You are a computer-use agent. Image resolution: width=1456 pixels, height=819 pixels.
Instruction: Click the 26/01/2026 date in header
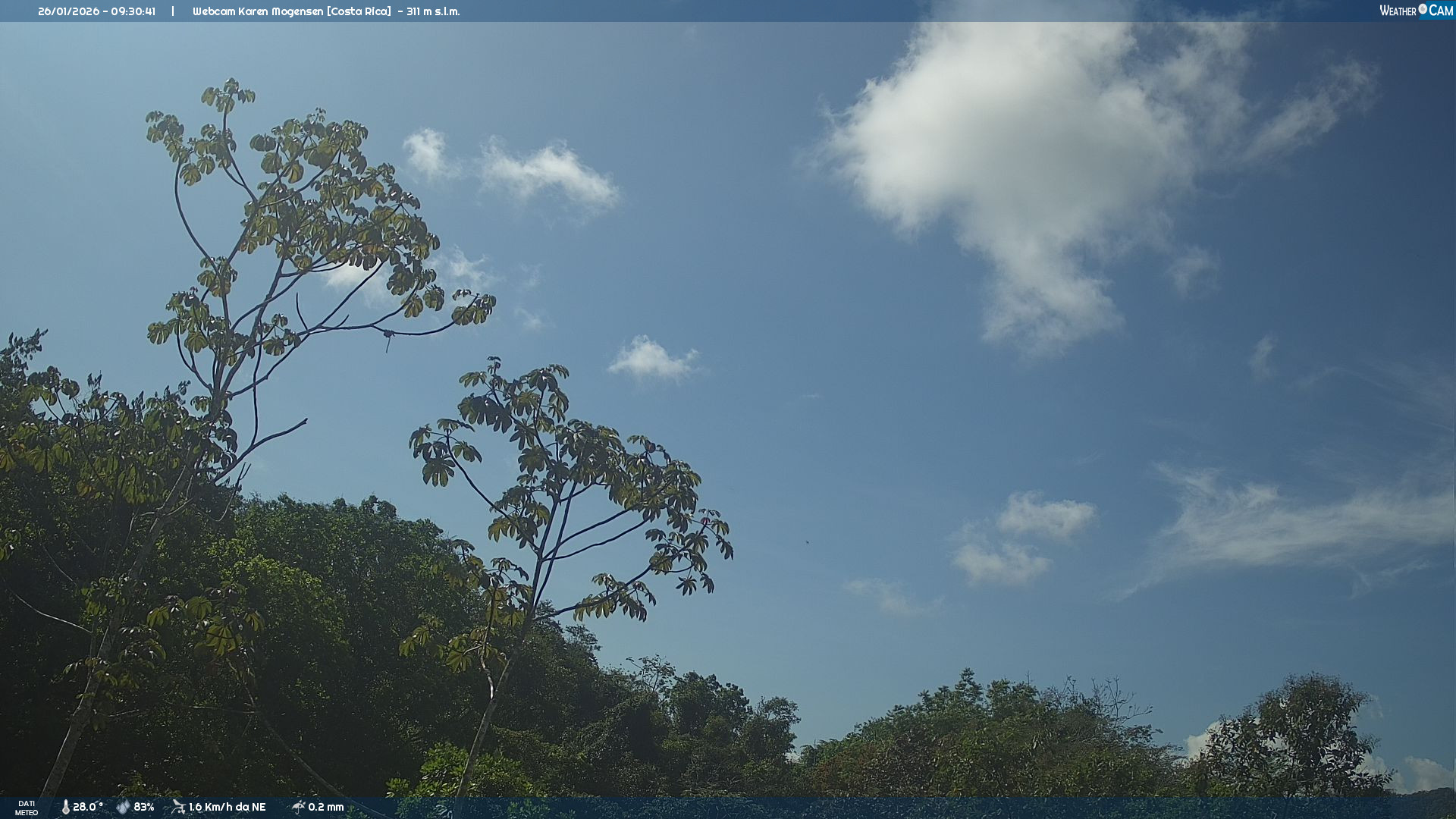tap(68, 11)
